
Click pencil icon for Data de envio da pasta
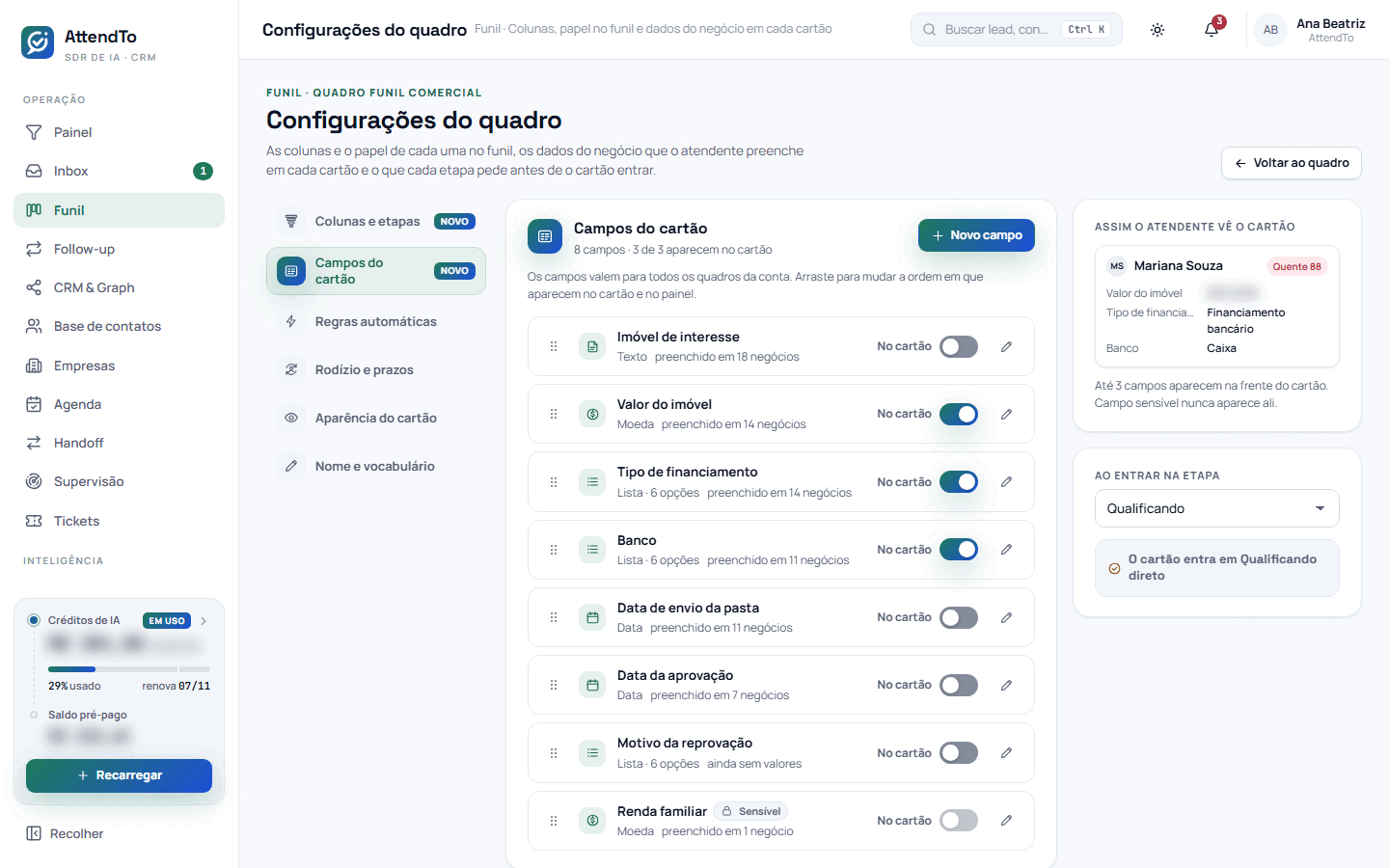click(1006, 617)
